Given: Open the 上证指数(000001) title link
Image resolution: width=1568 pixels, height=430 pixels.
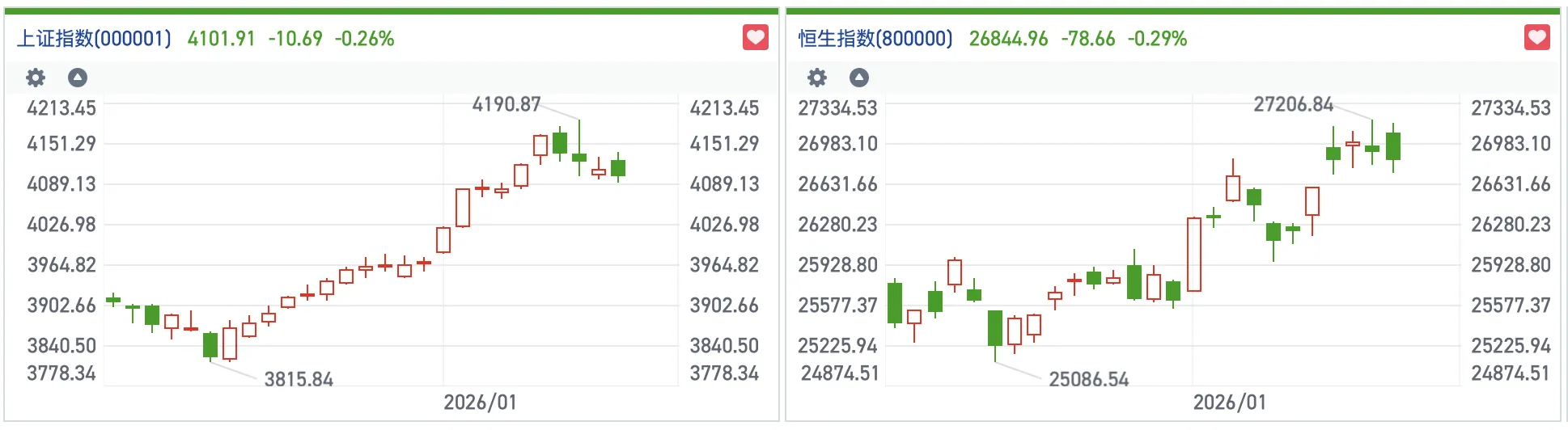Looking at the screenshot, I should (x=94, y=39).
